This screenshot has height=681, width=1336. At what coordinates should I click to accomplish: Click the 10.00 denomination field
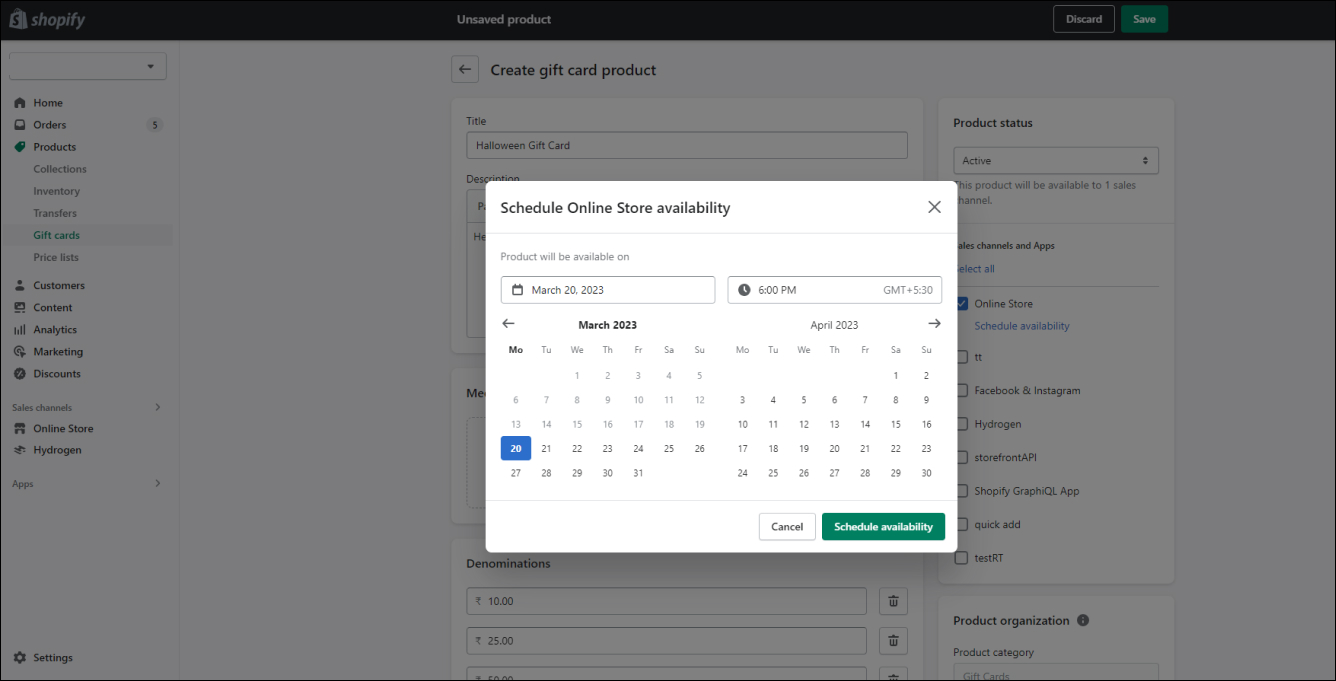coord(666,601)
